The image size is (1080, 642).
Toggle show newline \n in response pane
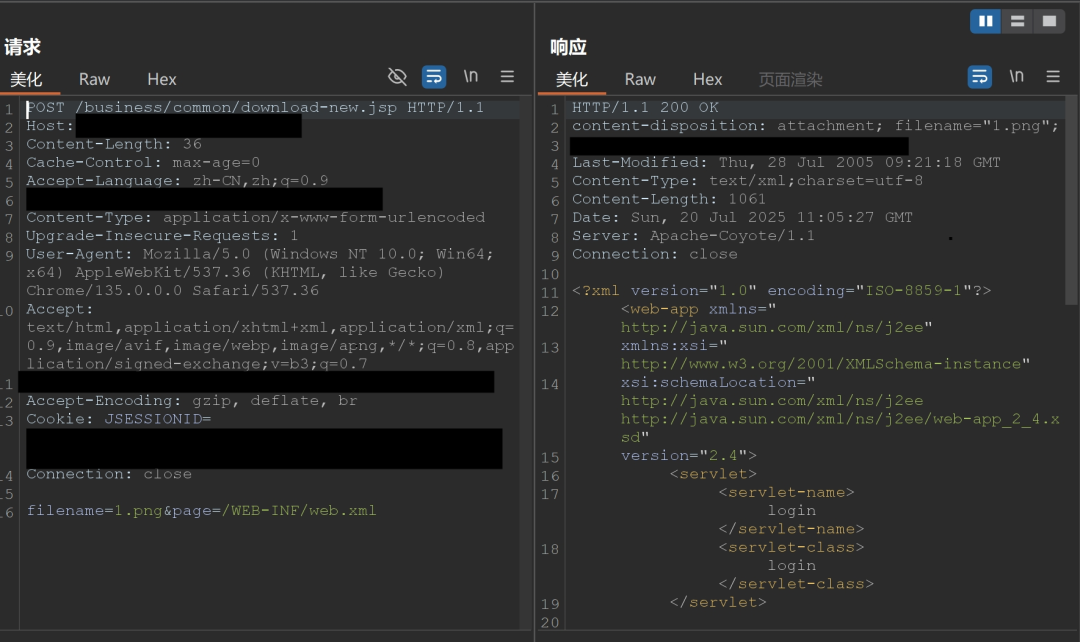(1017, 76)
